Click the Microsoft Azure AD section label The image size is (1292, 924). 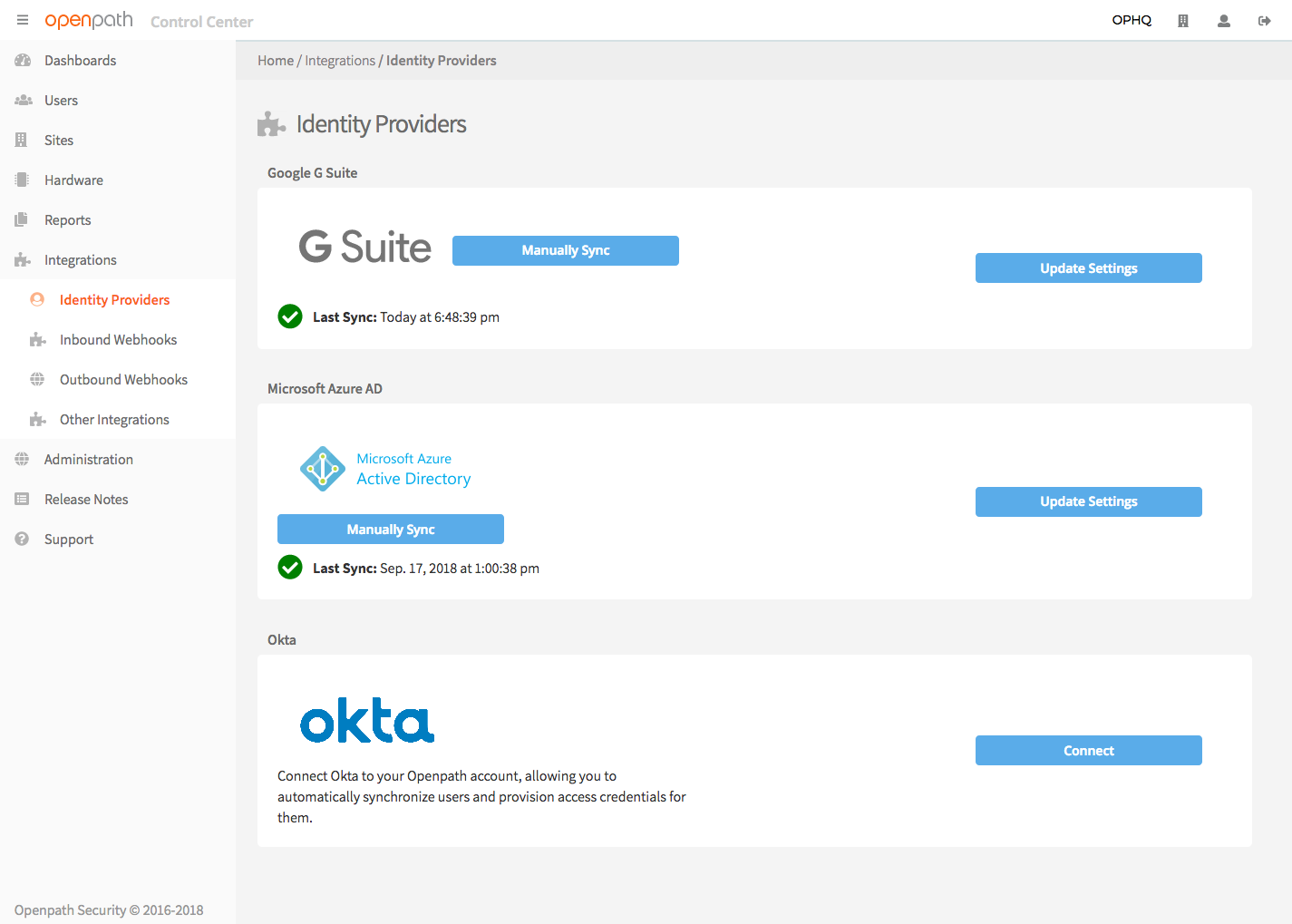pos(325,389)
